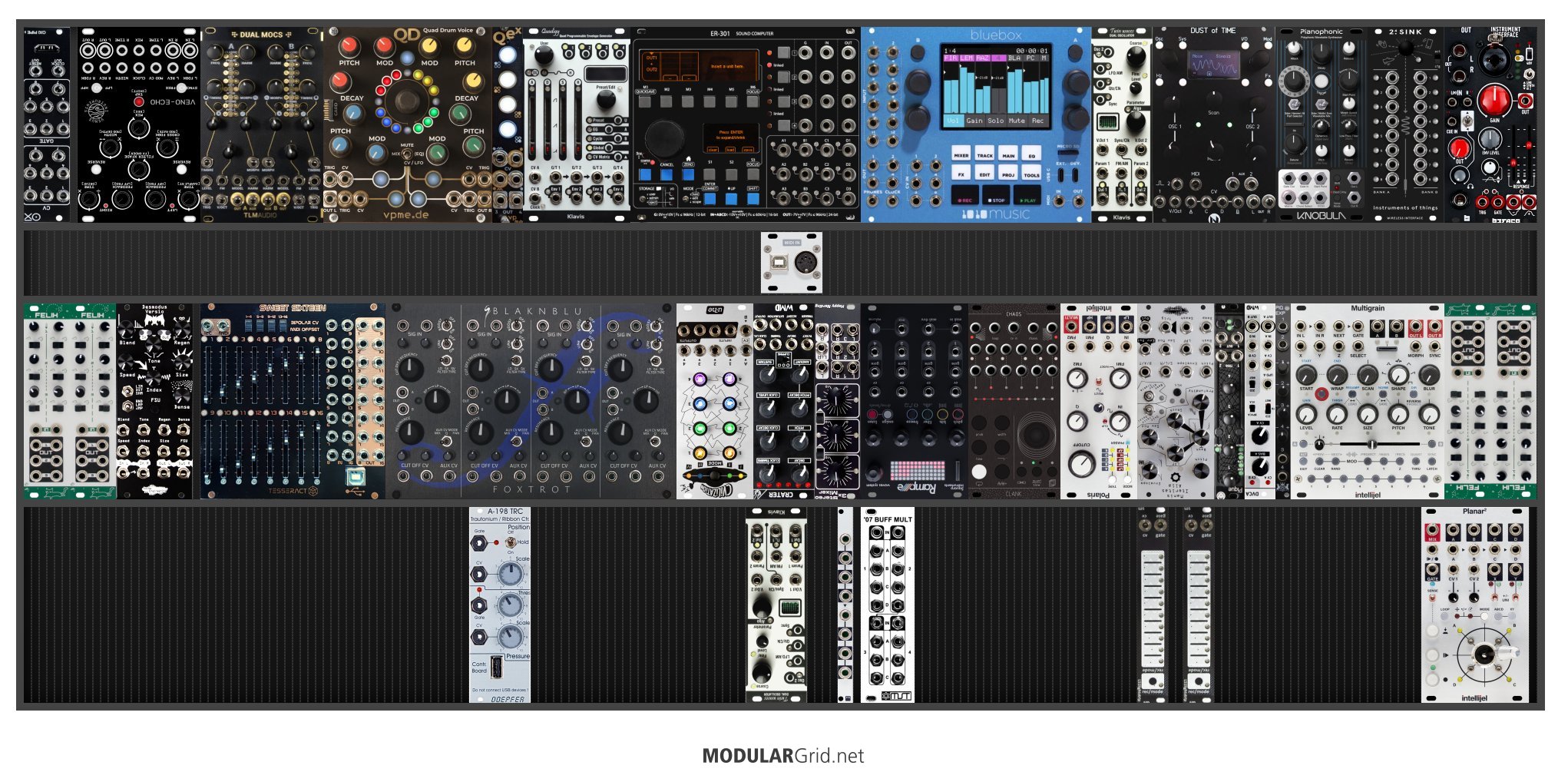Click the joystick on Planar²
The height and width of the screenshot is (772, 1568).
[x=1484, y=655]
